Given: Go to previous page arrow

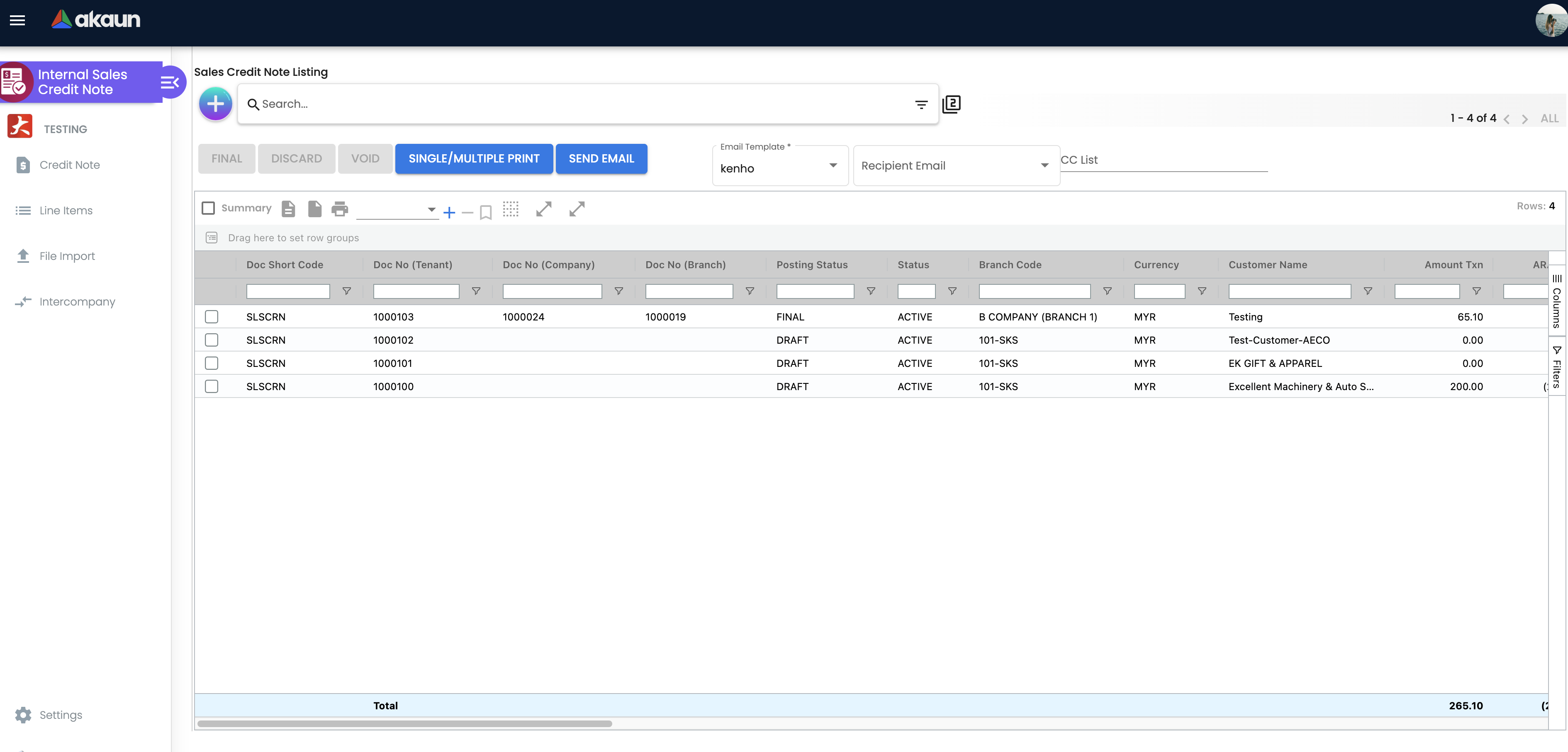Looking at the screenshot, I should tap(1507, 119).
